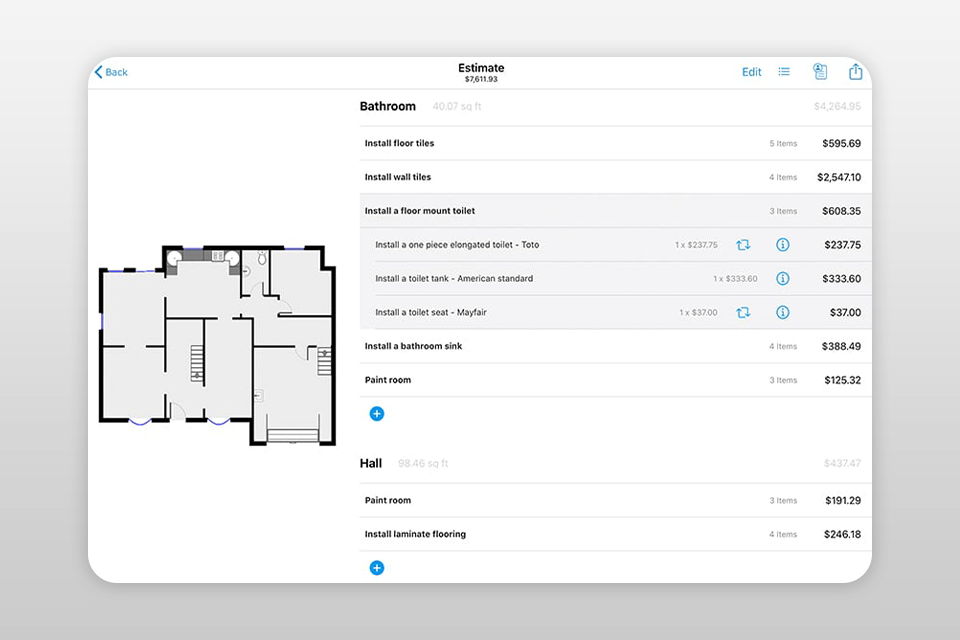Select Hall area 98.46 sq ft
Viewport: 960px width, 640px height.
tap(423, 464)
